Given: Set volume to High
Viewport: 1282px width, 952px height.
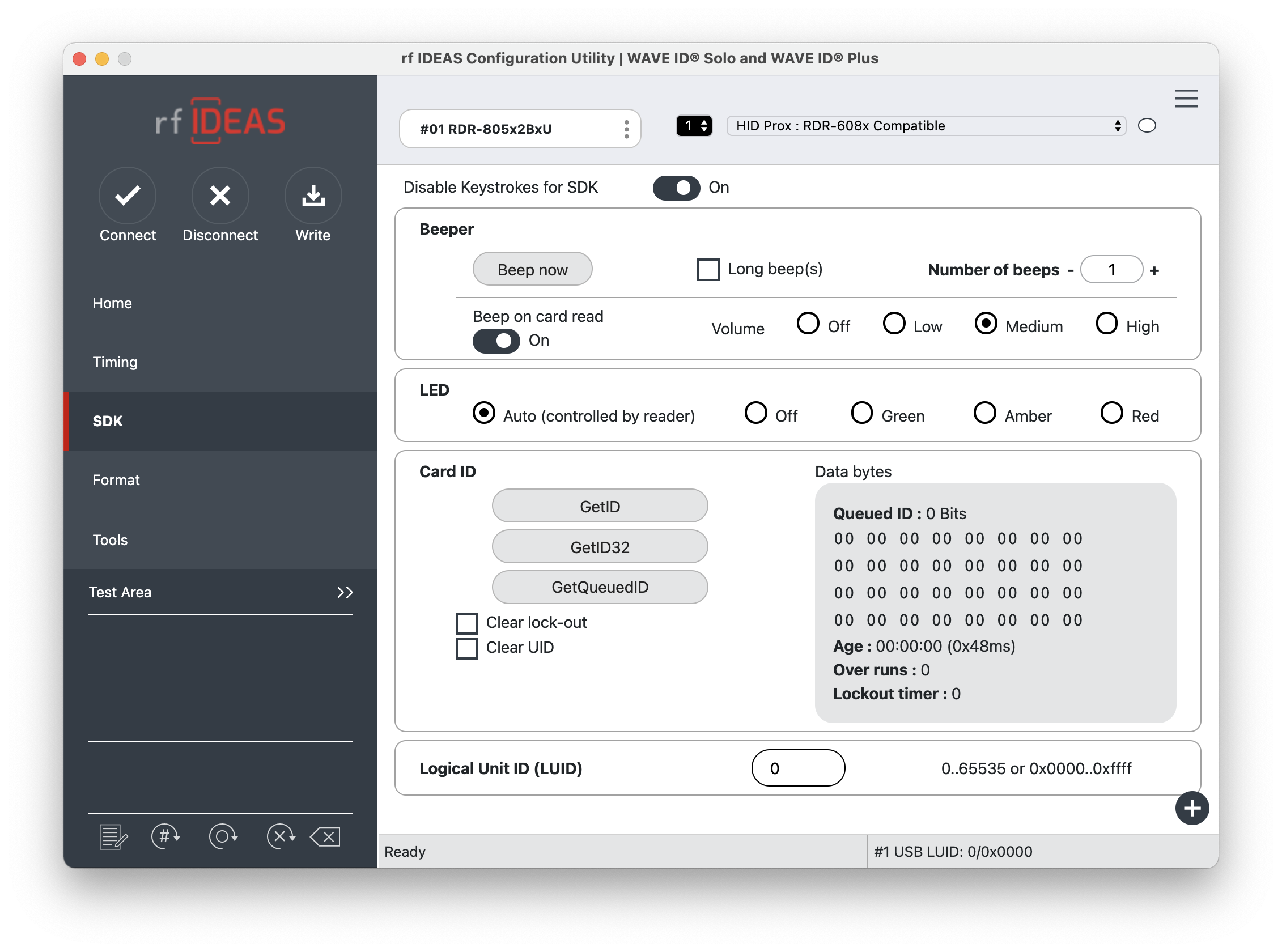Looking at the screenshot, I should pos(1106,324).
